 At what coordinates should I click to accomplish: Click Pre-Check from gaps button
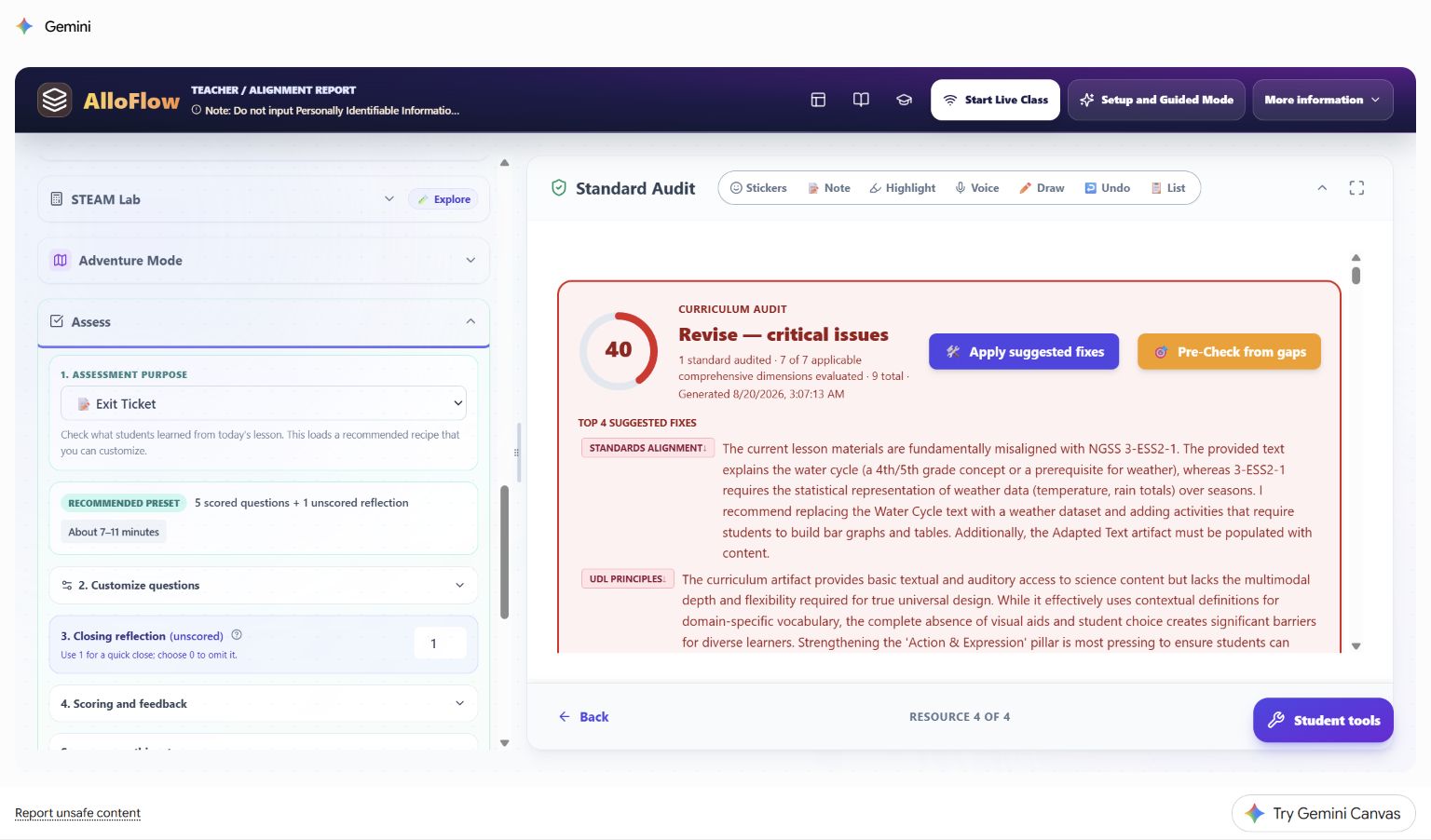click(x=1229, y=352)
